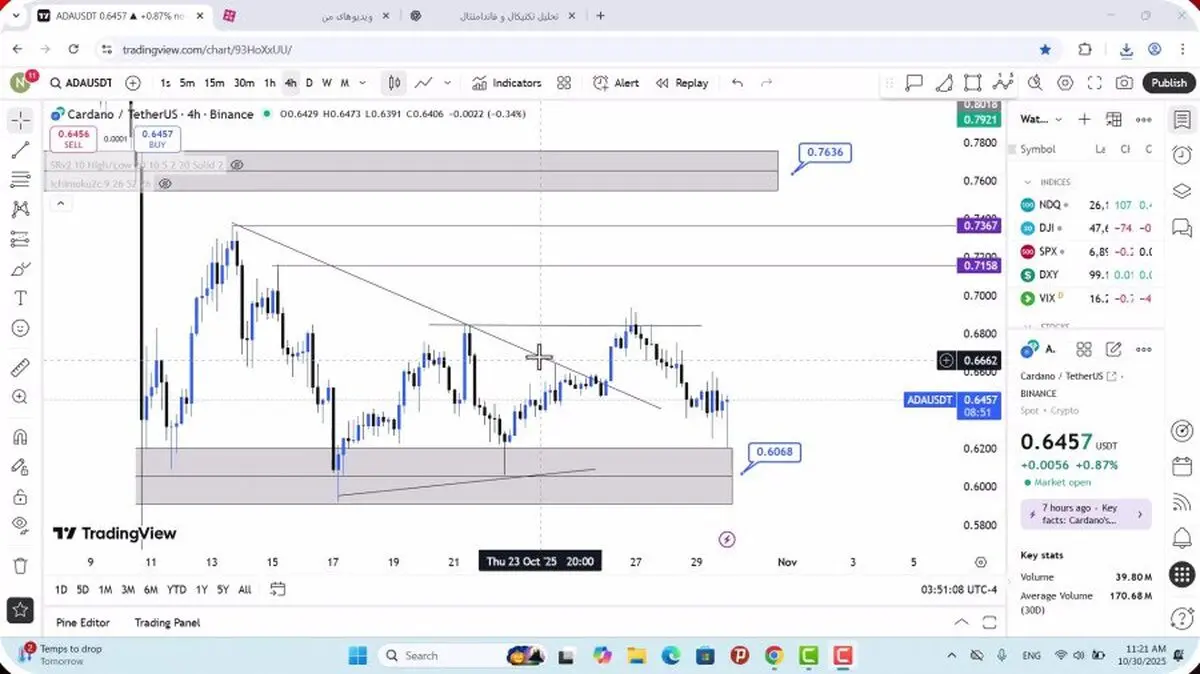1200x674 pixels.
Task: Click the SELL 0.6456 button
Action: point(73,138)
